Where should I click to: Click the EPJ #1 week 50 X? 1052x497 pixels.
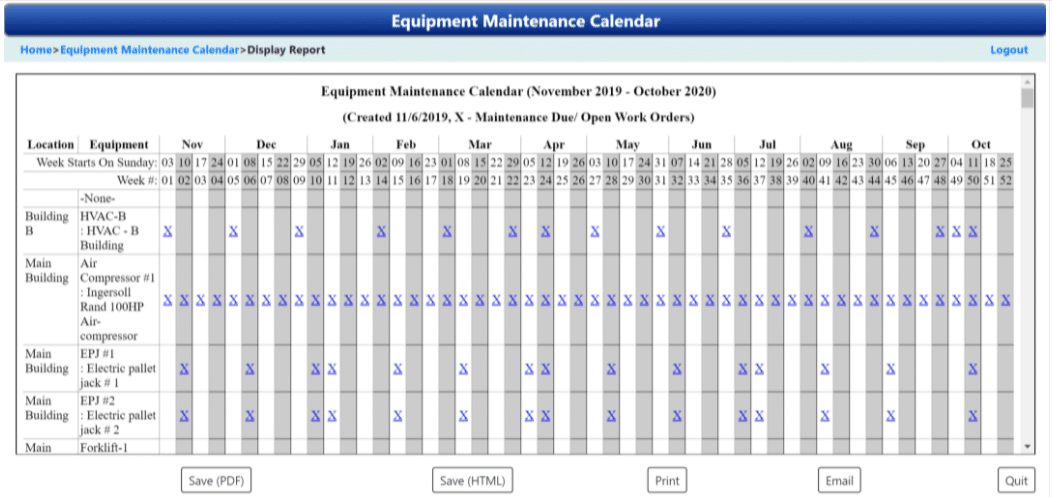point(972,369)
